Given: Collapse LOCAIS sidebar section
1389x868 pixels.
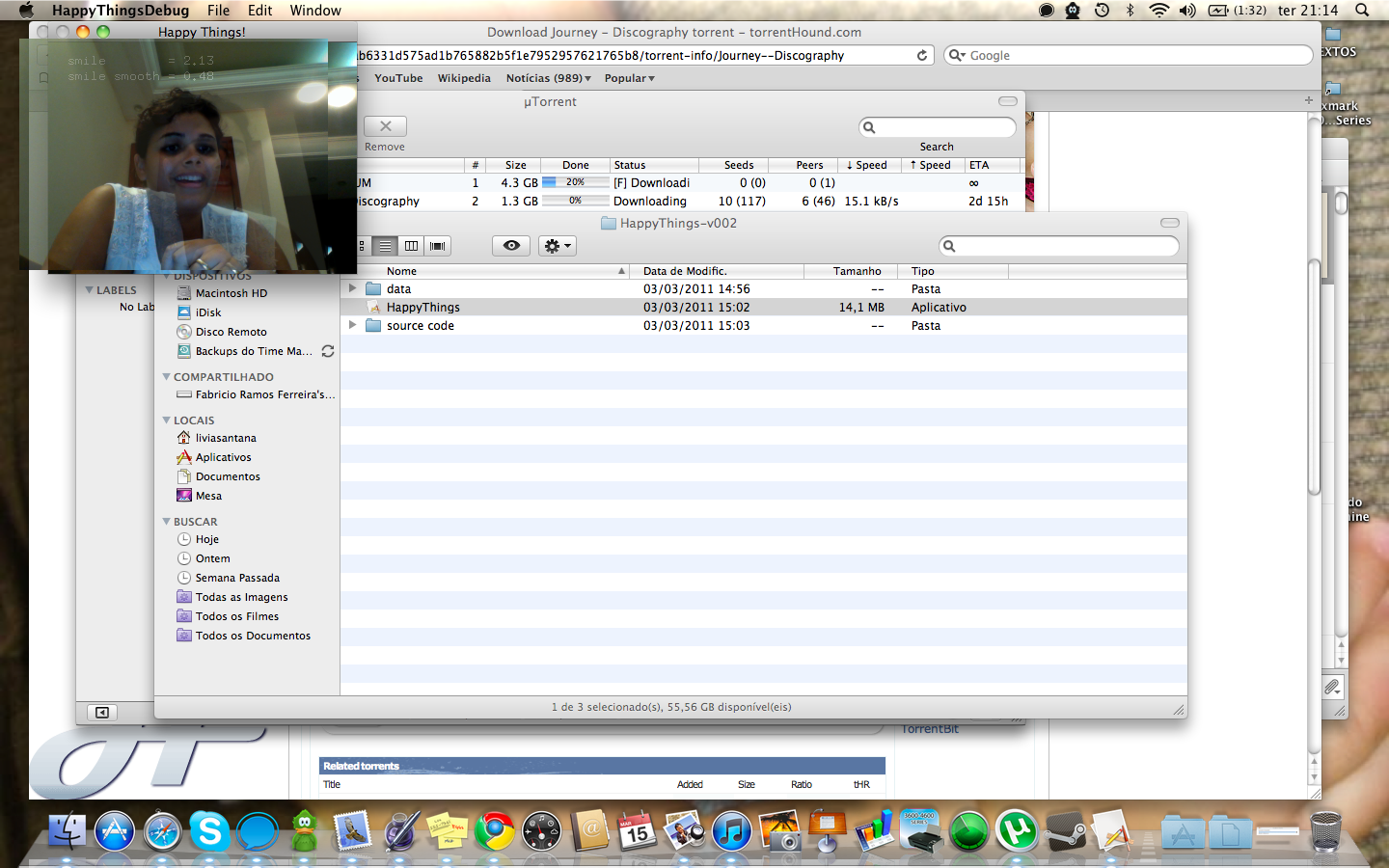Looking at the screenshot, I should (166, 420).
